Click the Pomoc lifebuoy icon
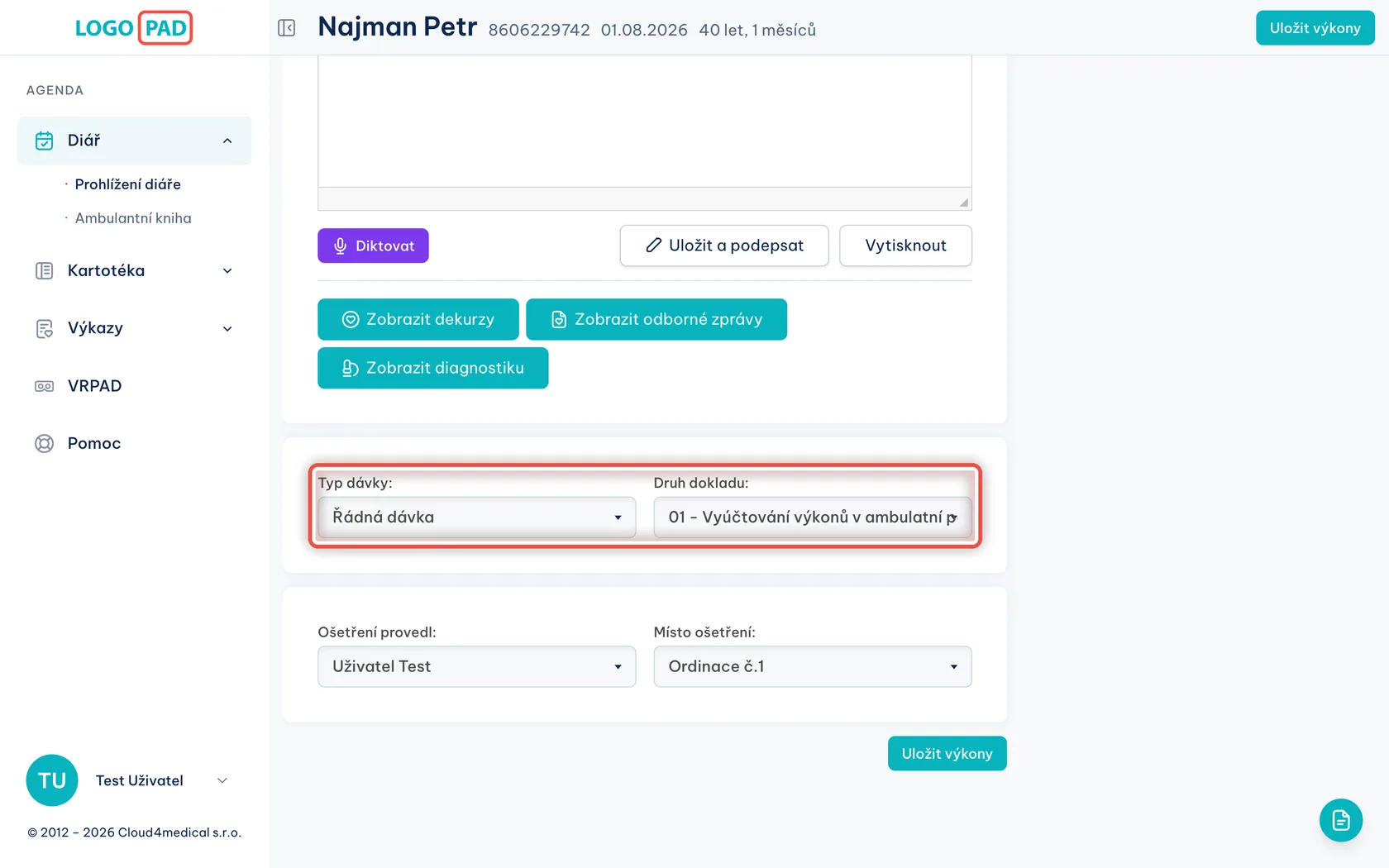 45,444
